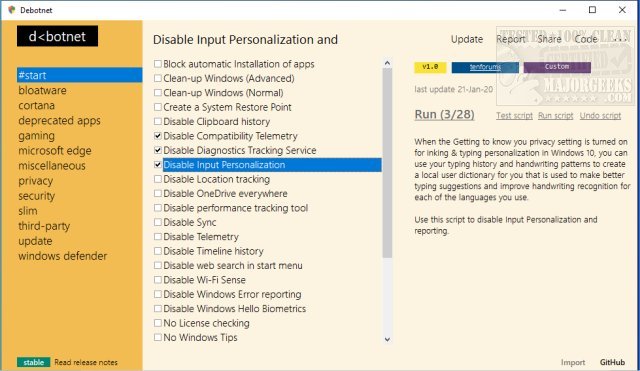
Task: Click the d<botnet logo
Action: tap(57, 36)
